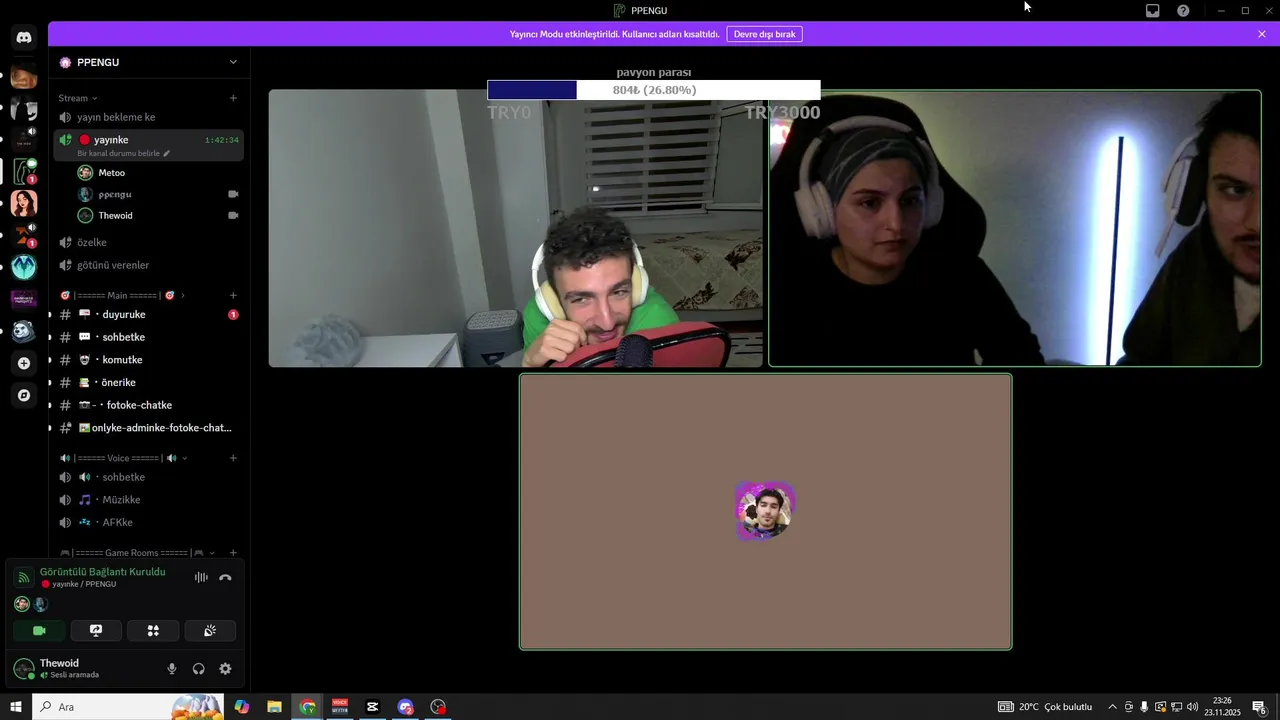Open the duyuruke text channel

pos(148,314)
